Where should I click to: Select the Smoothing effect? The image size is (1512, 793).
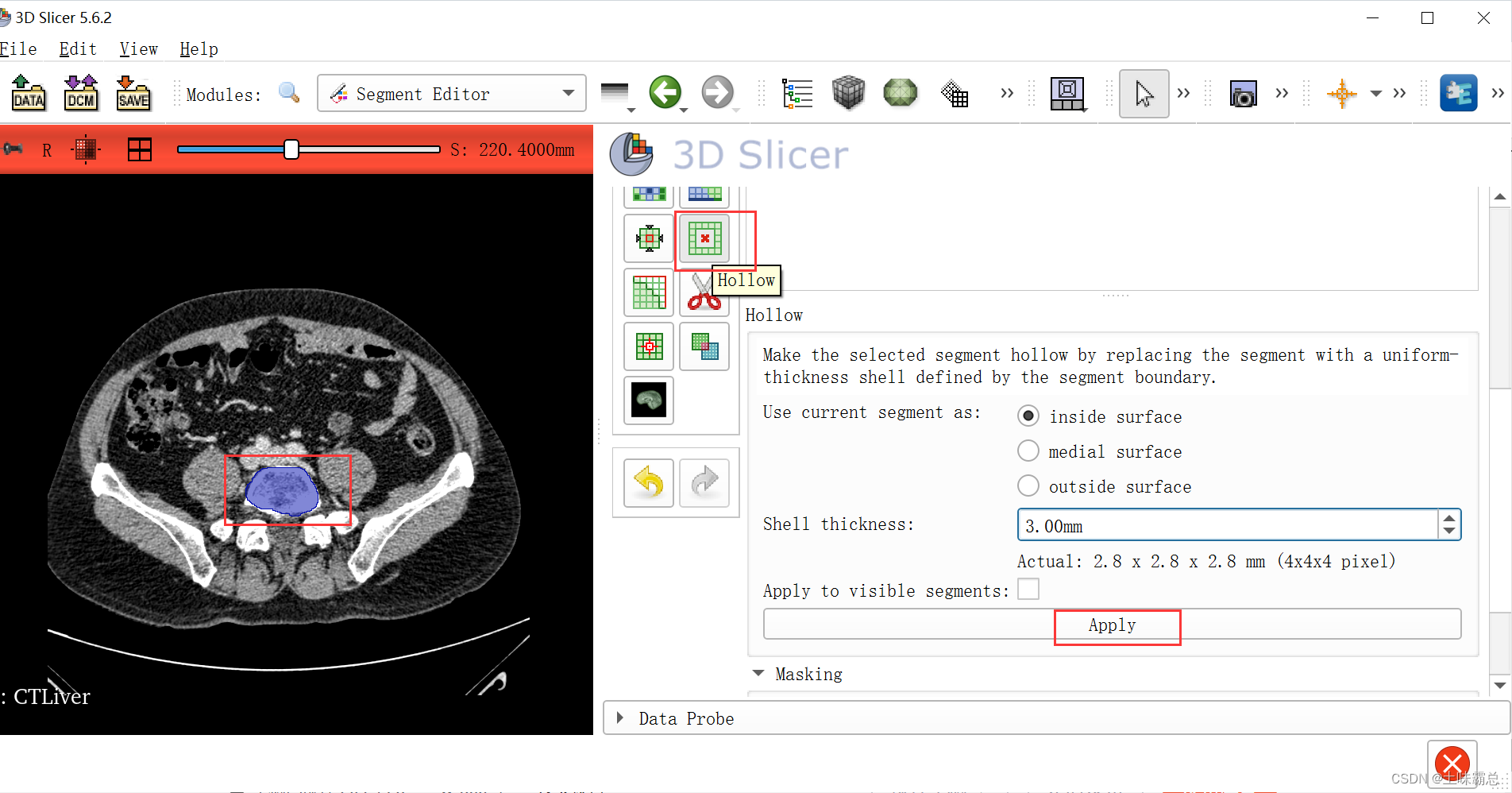click(649, 292)
